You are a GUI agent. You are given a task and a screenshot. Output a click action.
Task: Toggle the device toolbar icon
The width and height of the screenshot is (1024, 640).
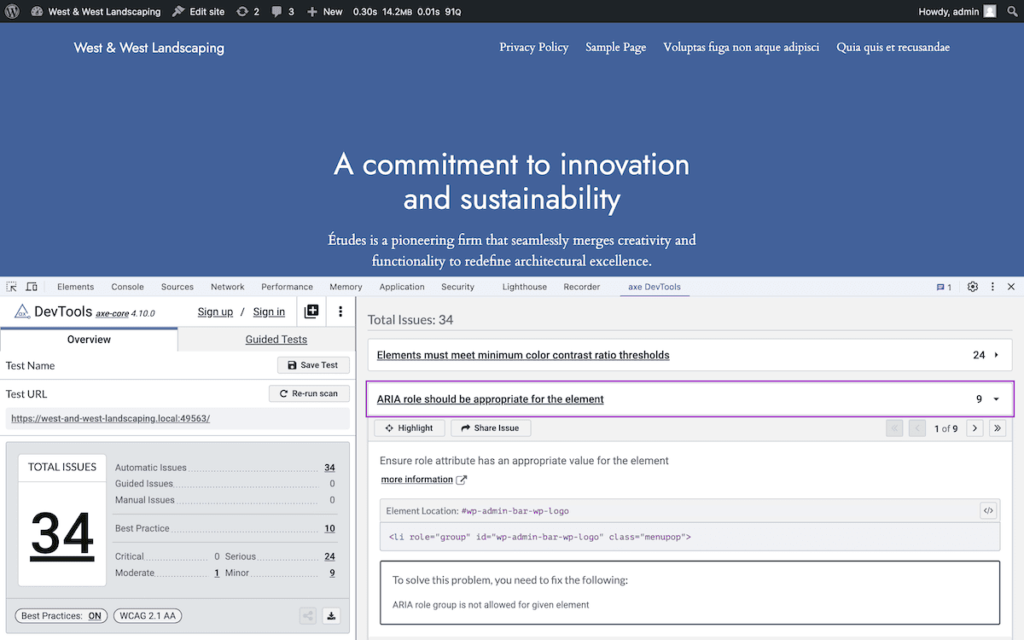tap(32, 287)
